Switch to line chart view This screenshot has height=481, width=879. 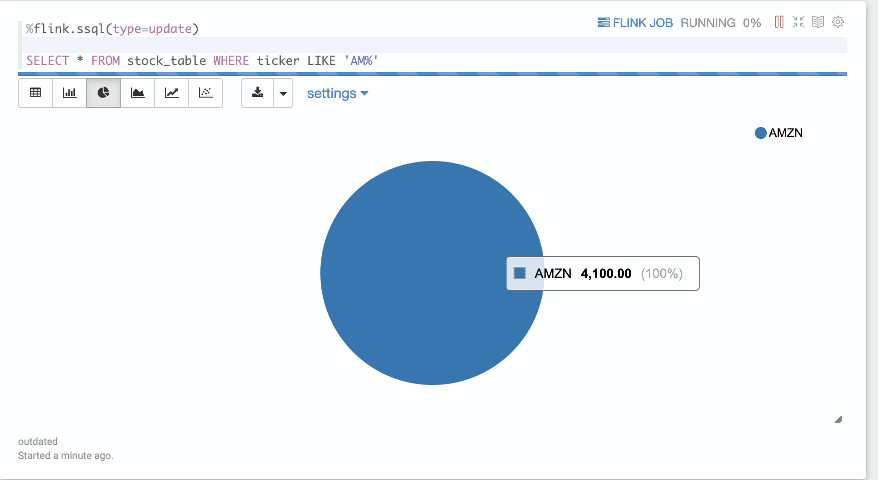tap(172, 93)
